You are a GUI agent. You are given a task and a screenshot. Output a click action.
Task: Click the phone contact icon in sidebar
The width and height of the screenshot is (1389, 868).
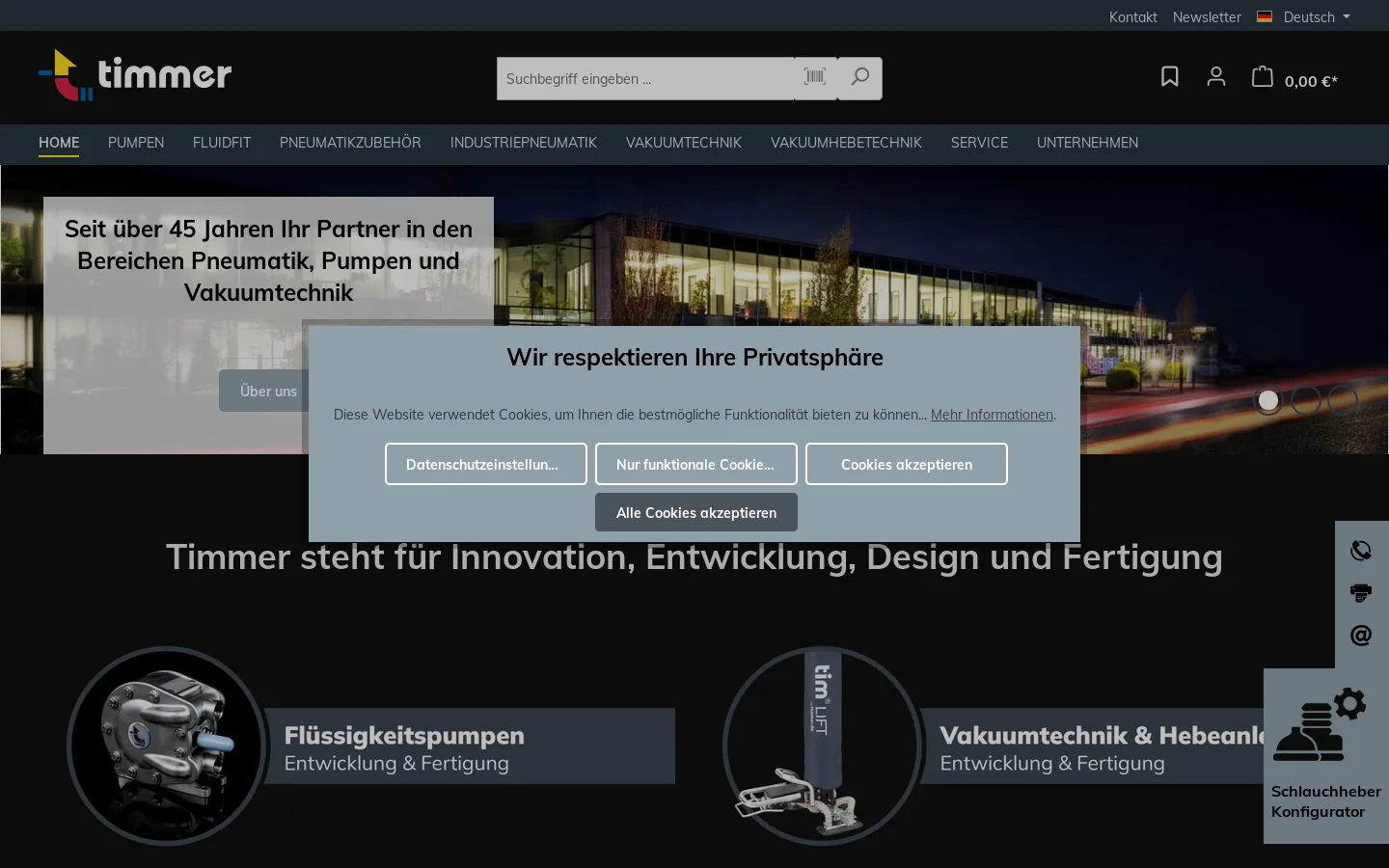coord(1361,550)
